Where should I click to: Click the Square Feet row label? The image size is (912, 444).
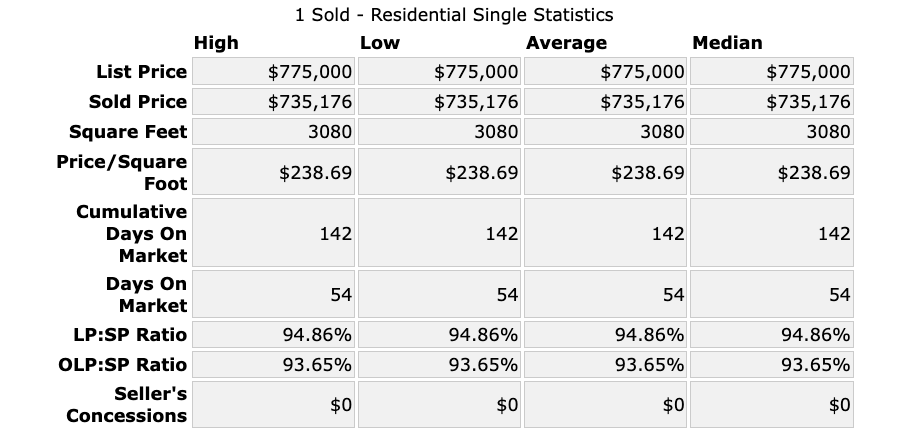tap(128, 132)
